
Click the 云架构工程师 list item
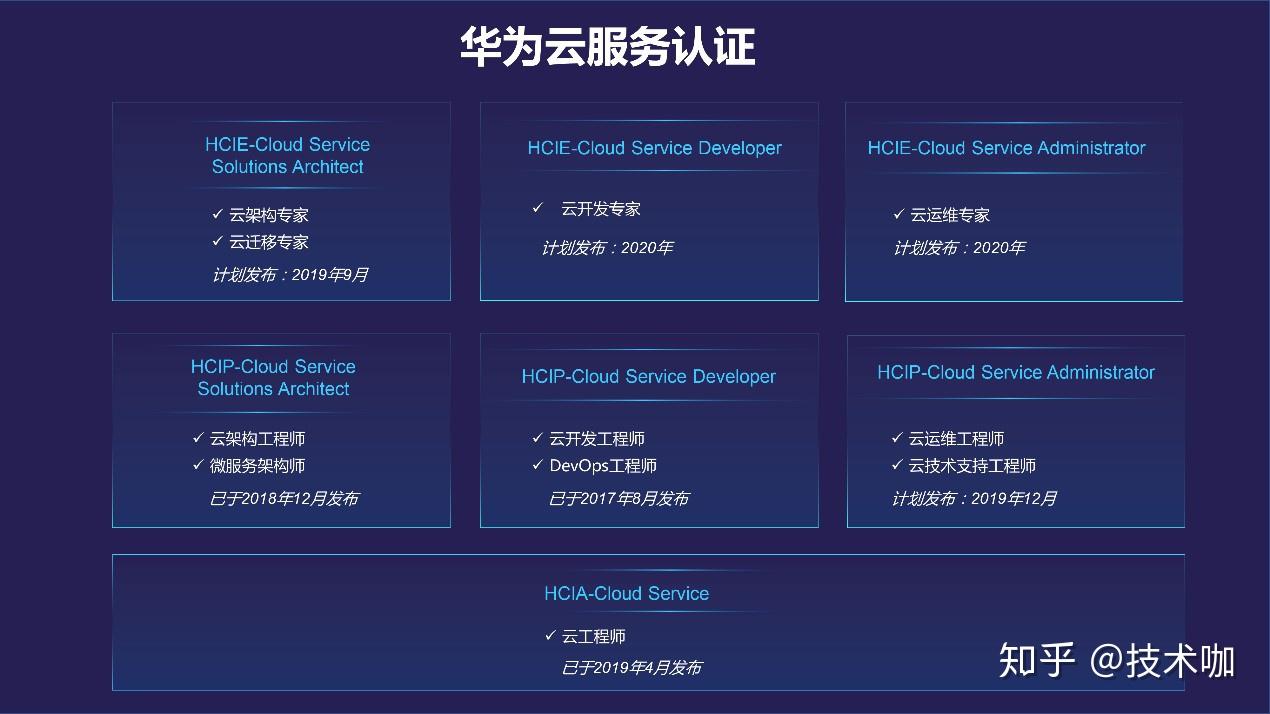[257, 439]
